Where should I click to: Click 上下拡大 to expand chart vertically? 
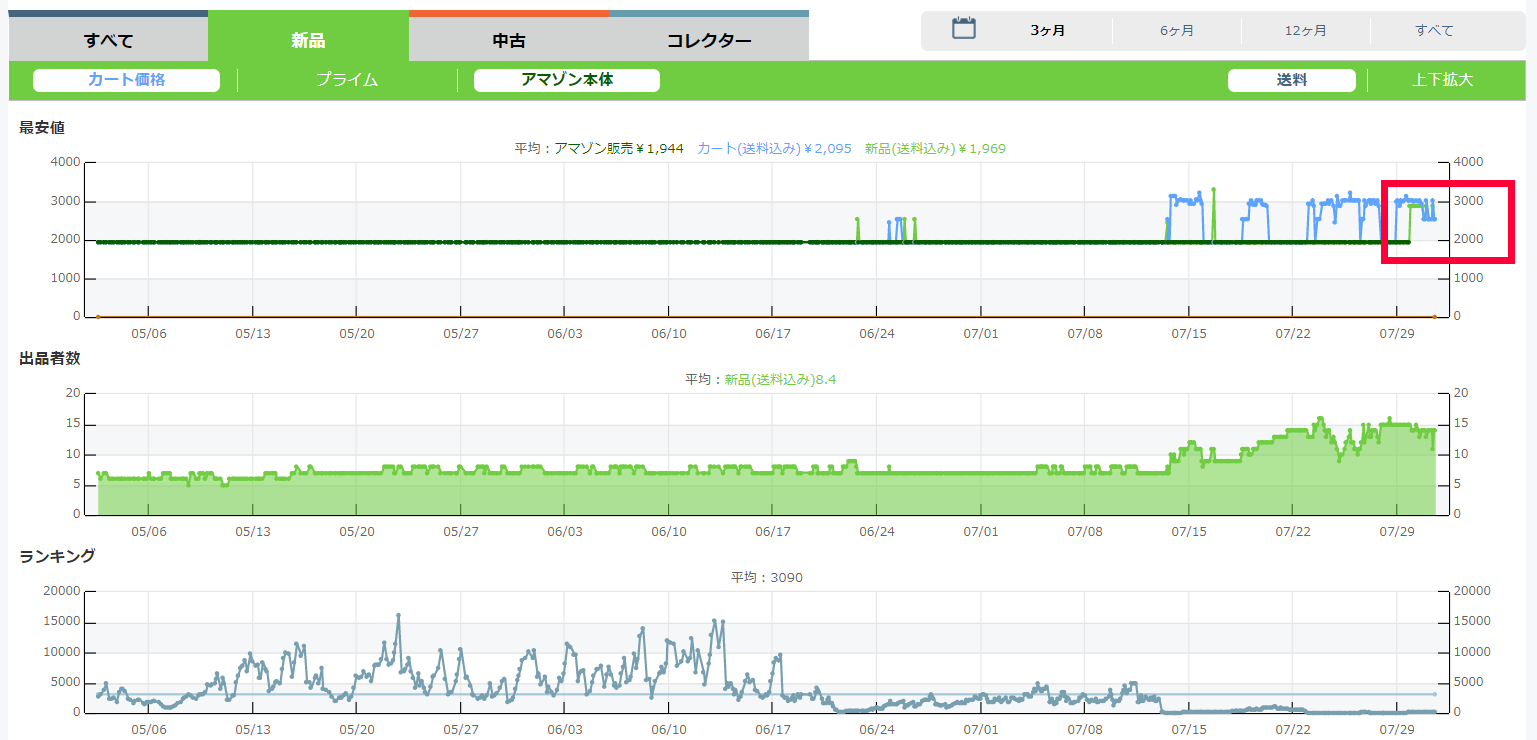[1442, 80]
